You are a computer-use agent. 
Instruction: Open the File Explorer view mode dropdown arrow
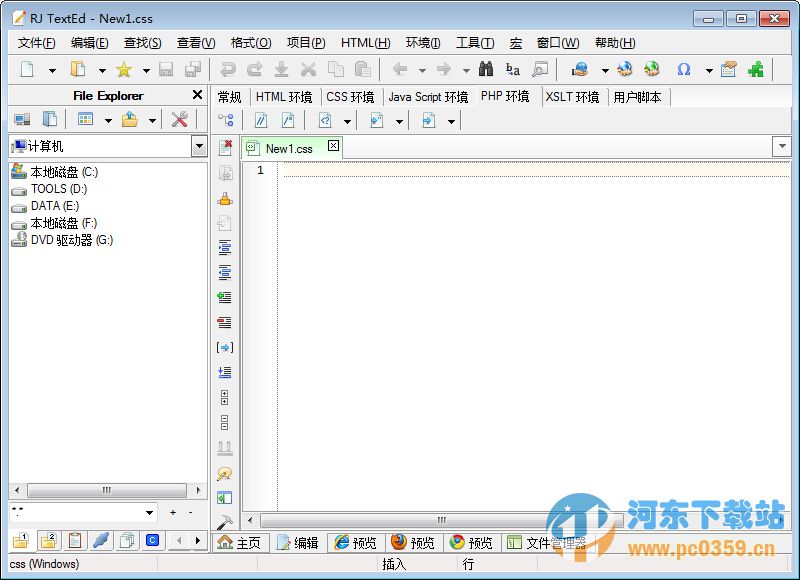coord(108,121)
